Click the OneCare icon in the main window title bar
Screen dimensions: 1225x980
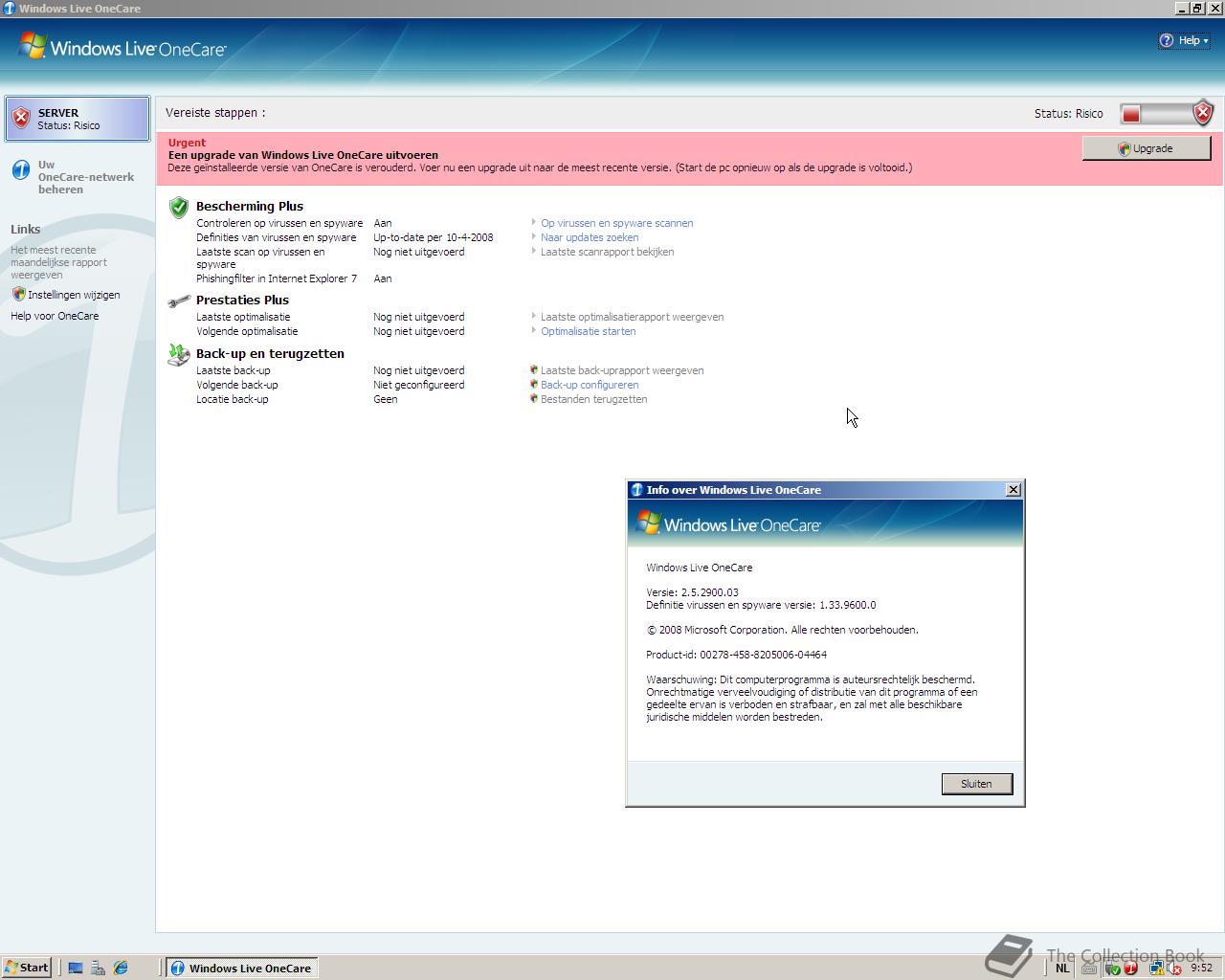point(9,9)
